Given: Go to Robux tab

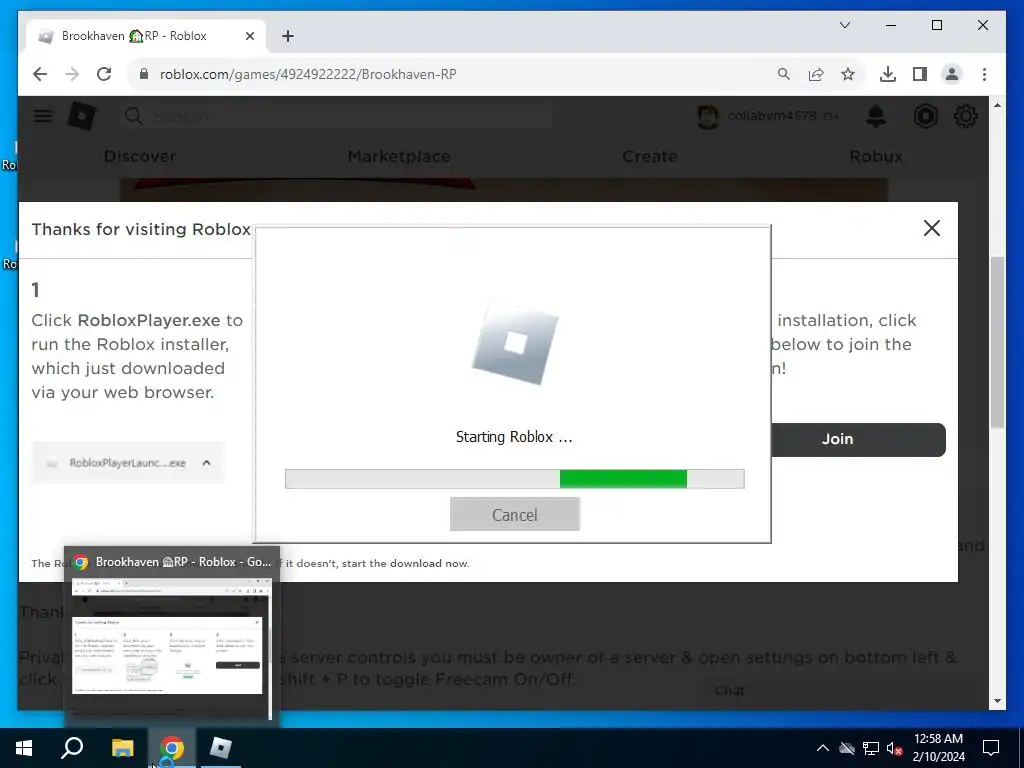Looking at the screenshot, I should [x=876, y=156].
